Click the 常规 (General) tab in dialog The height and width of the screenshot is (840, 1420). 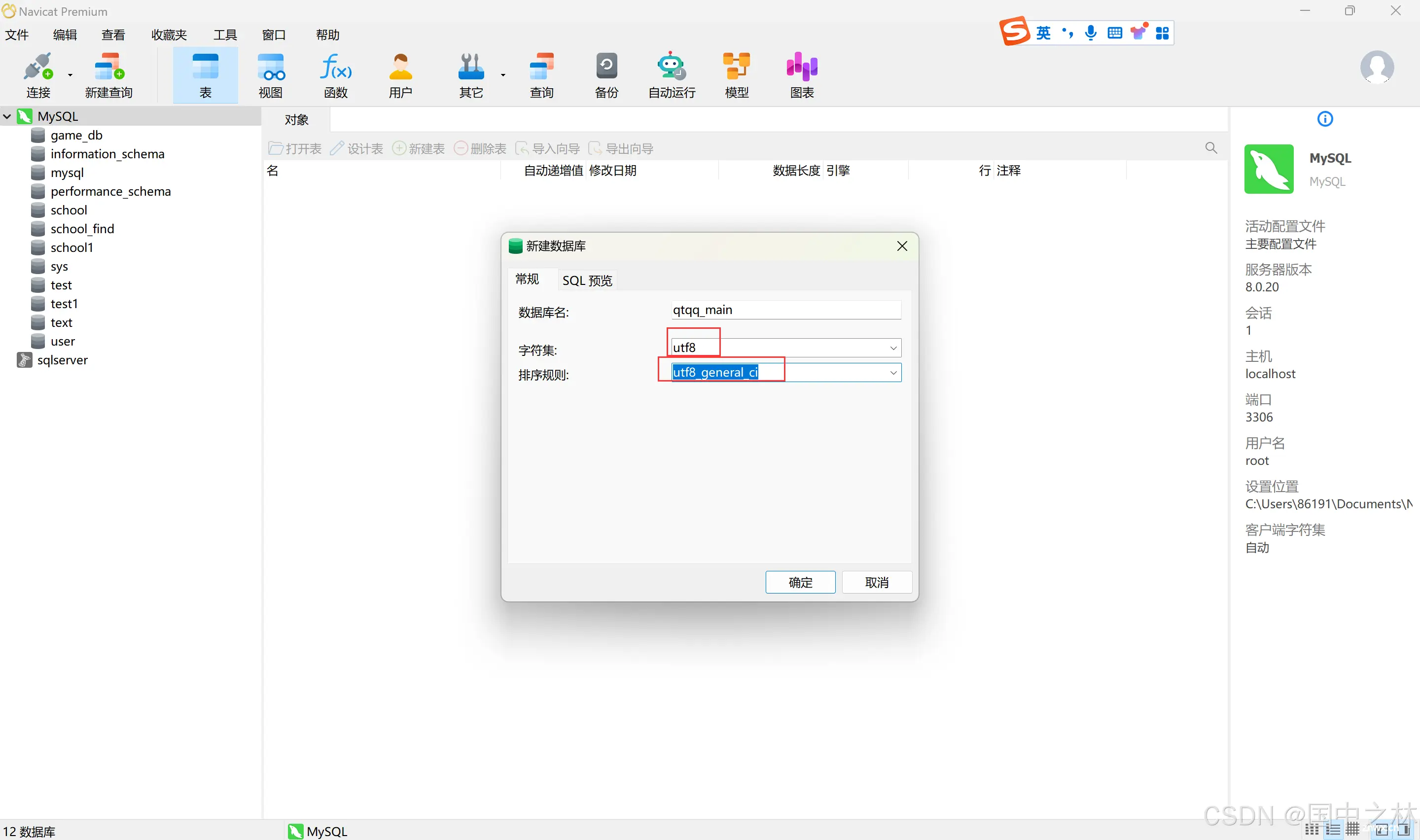(528, 279)
